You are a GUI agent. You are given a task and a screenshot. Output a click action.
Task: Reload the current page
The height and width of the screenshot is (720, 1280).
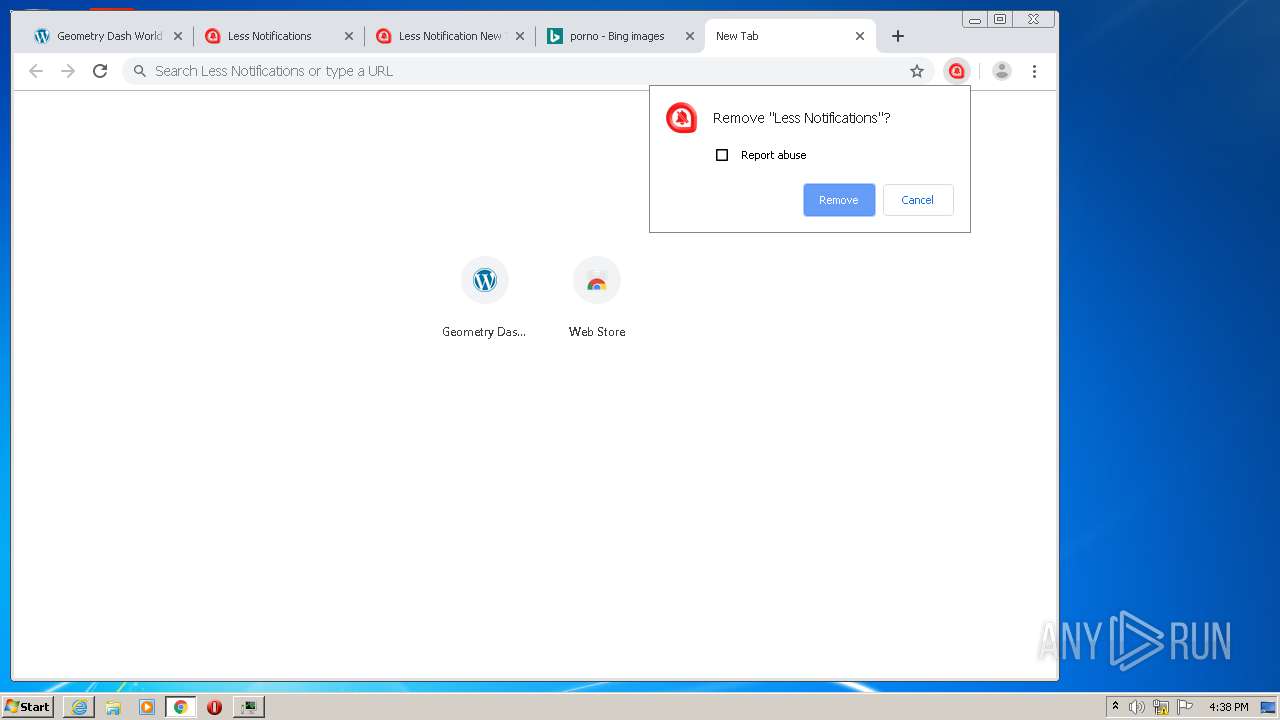point(100,71)
